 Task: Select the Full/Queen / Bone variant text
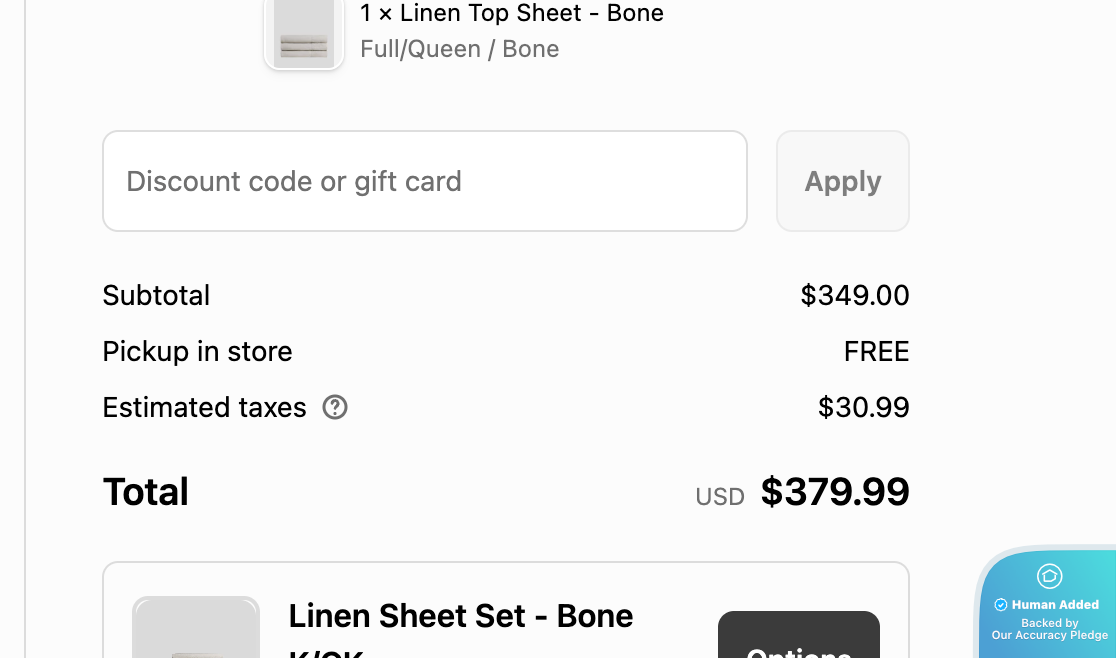coord(459,49)
